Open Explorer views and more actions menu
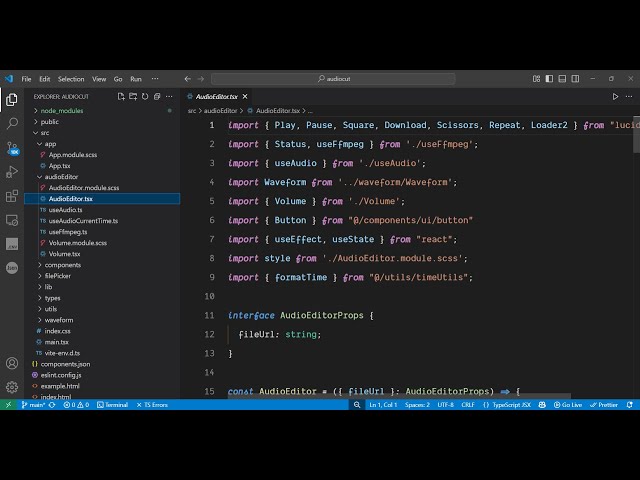The width and height of the screenshot is (640, 480). (x=169, y=97)
